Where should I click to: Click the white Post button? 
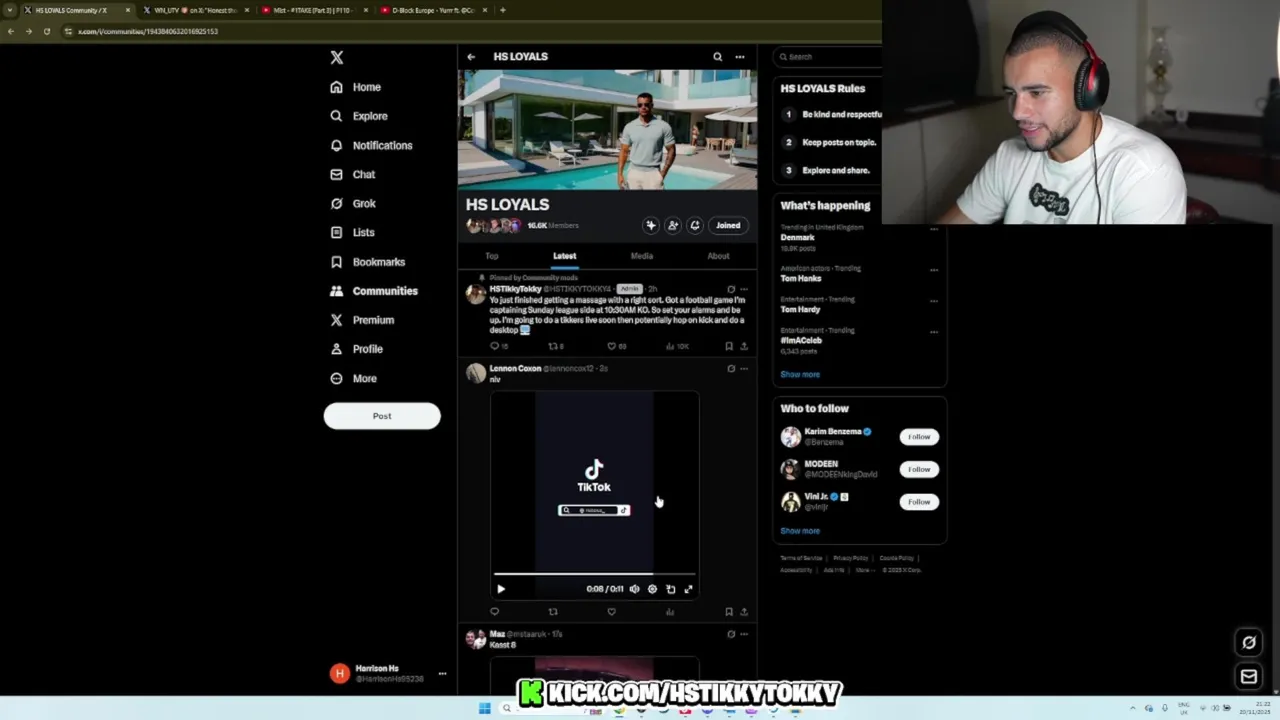click(382, 416)
